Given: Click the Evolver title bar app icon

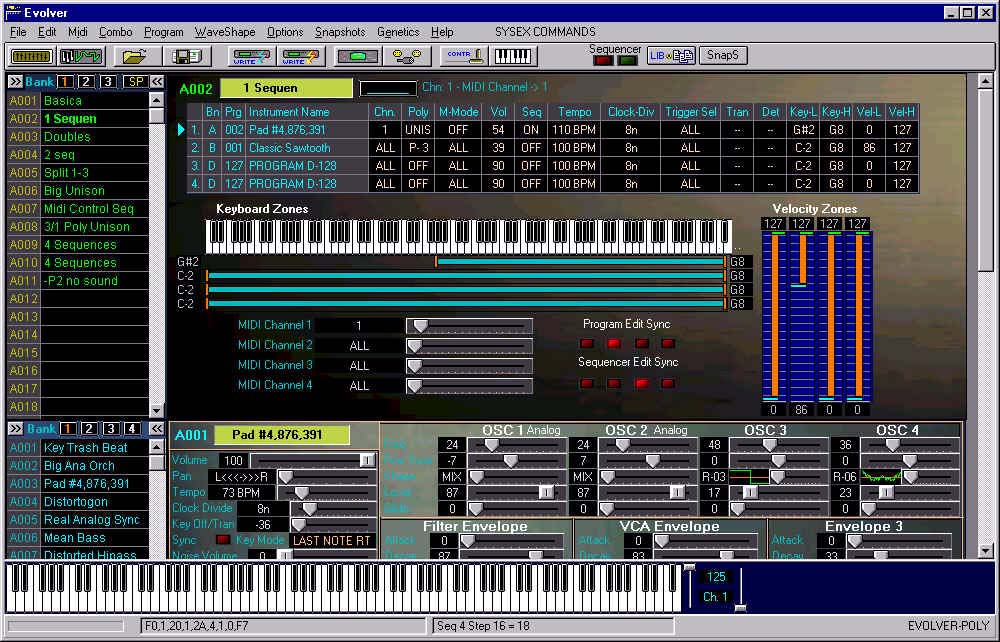Looking at the screenshot, I should [x=13, y=12].
